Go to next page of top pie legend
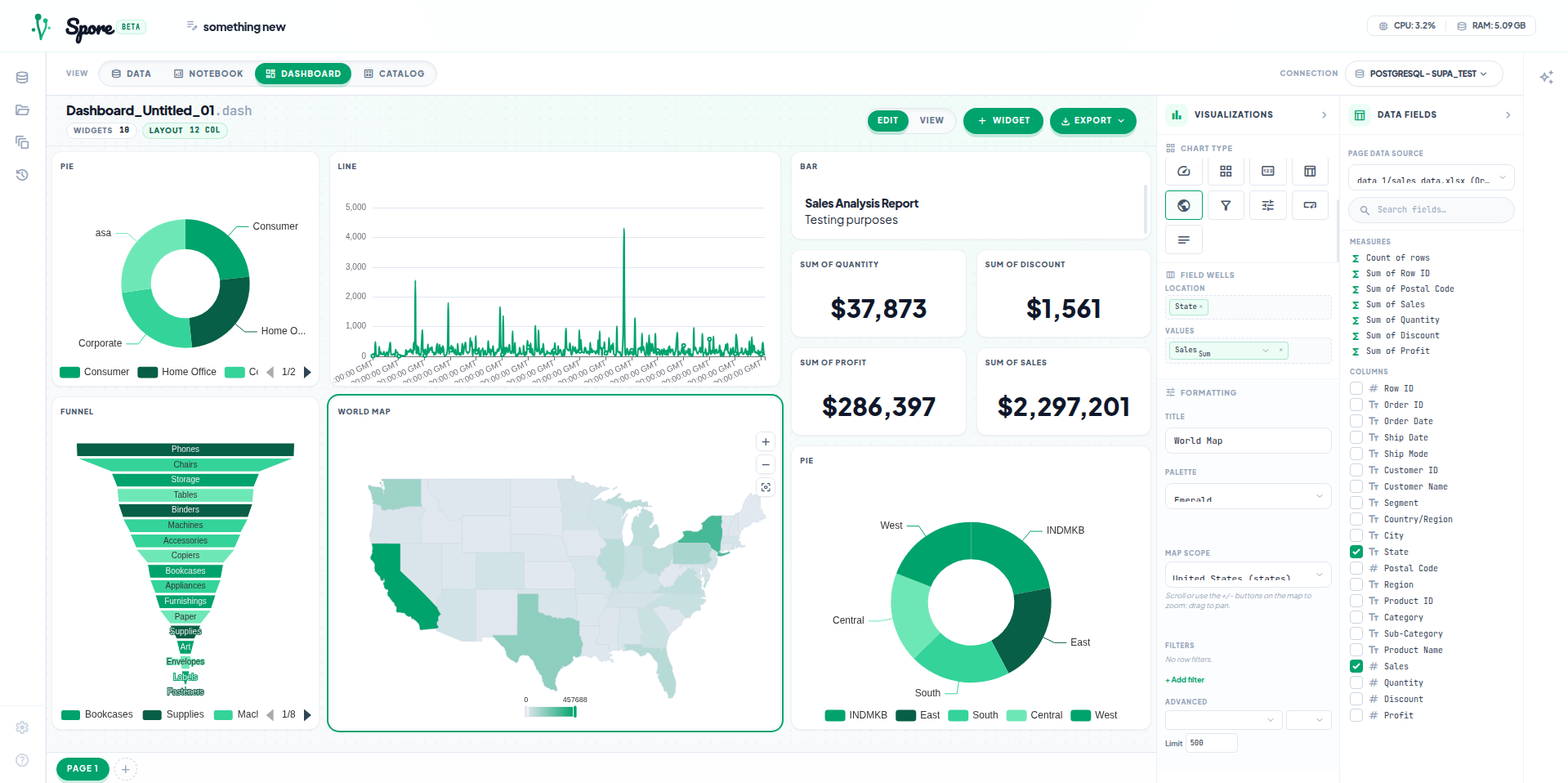Viewport: 1568px width, 783px height. point(307,372)
